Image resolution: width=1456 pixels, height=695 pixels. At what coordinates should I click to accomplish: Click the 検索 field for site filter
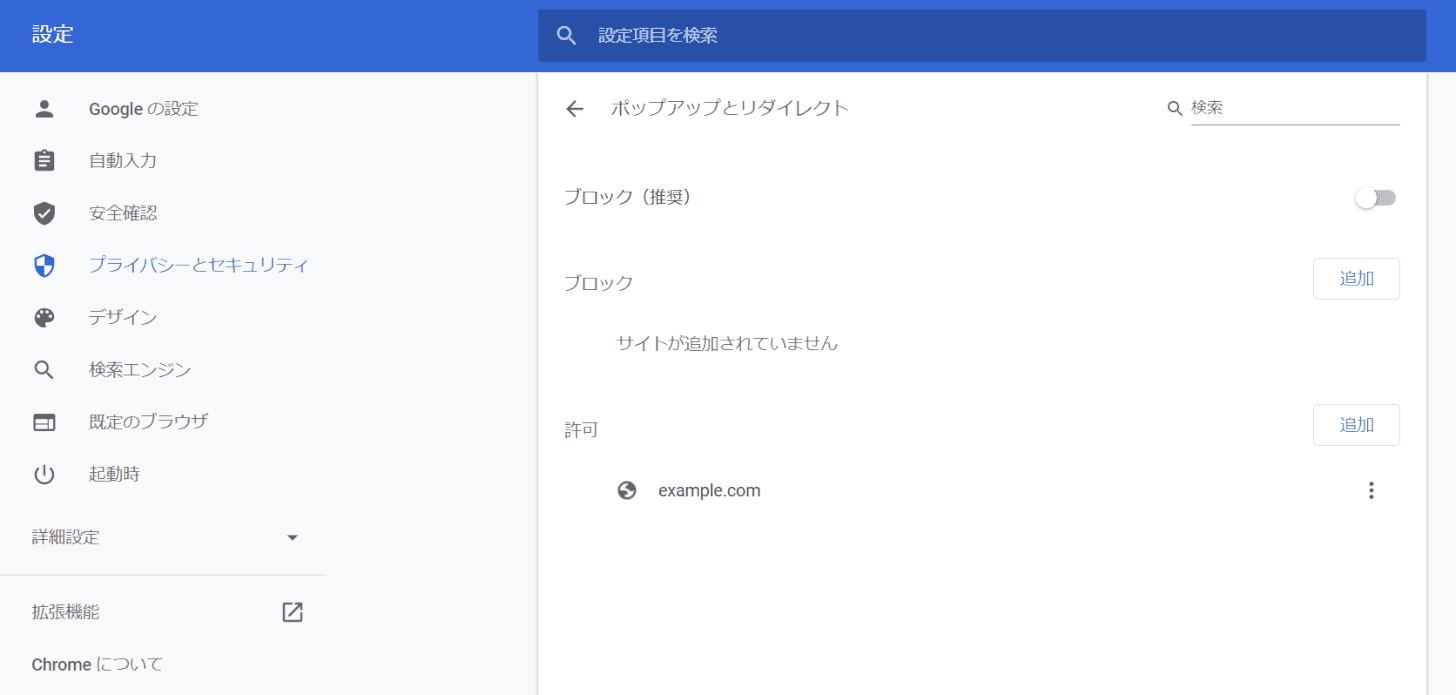[1295, 108]
